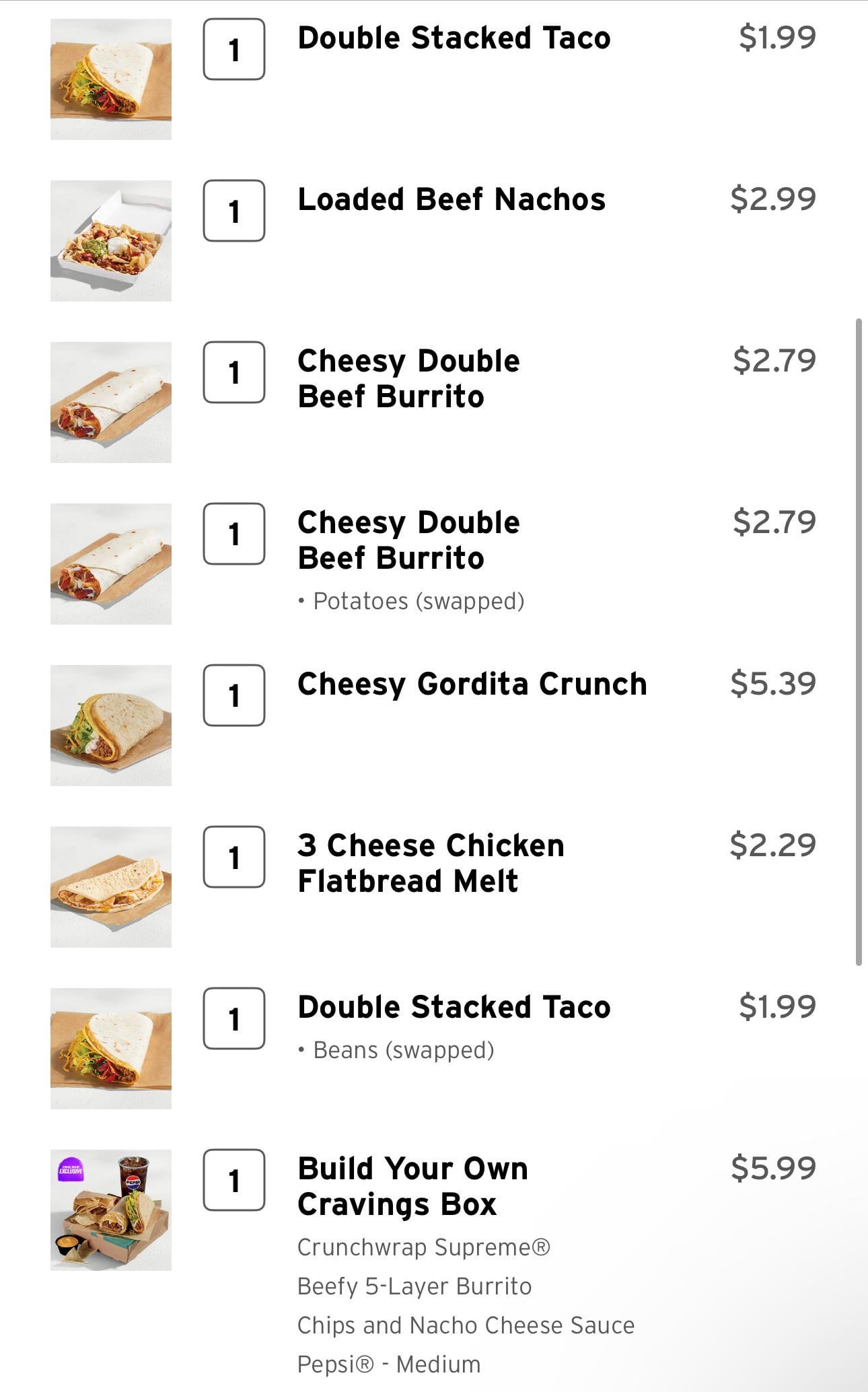Click the Online Exclusive badge on the Cravings Box
The height and width of the screenshot is (1392, 868).
click(71, 1170)
